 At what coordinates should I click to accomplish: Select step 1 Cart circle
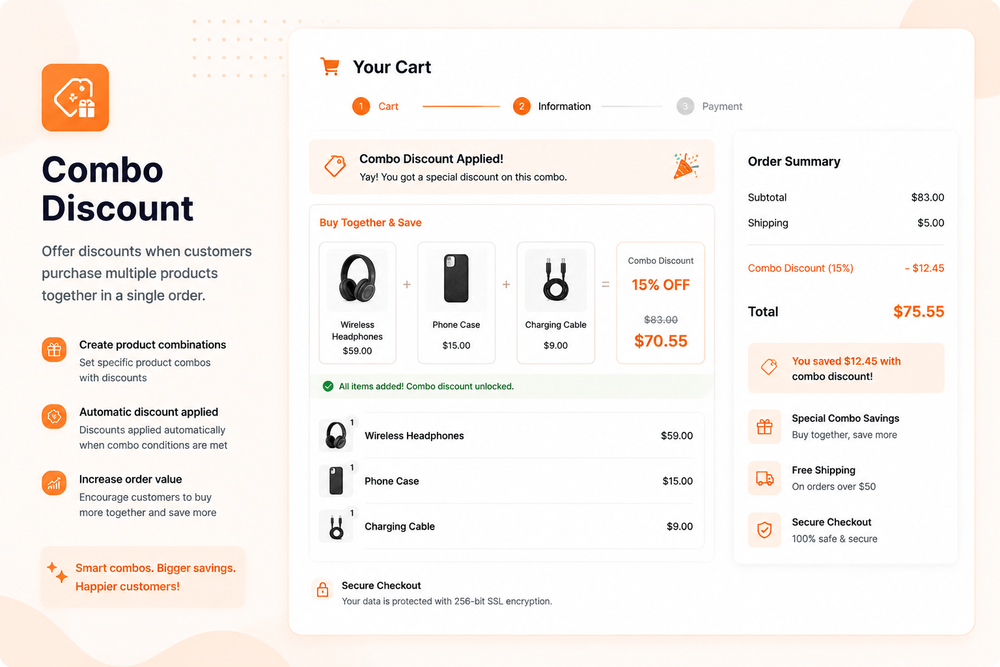[x=361, y=106]
